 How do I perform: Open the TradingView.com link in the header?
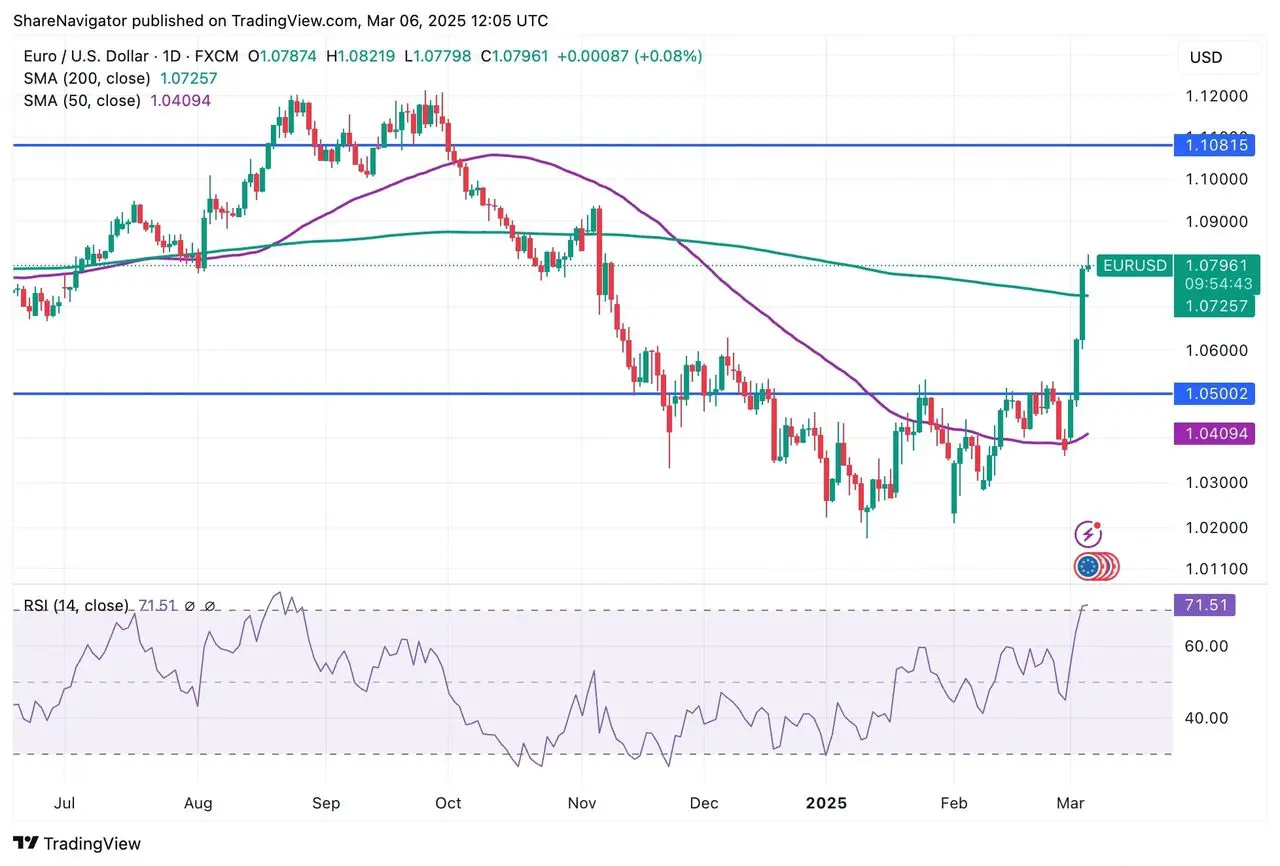(295, 20)
